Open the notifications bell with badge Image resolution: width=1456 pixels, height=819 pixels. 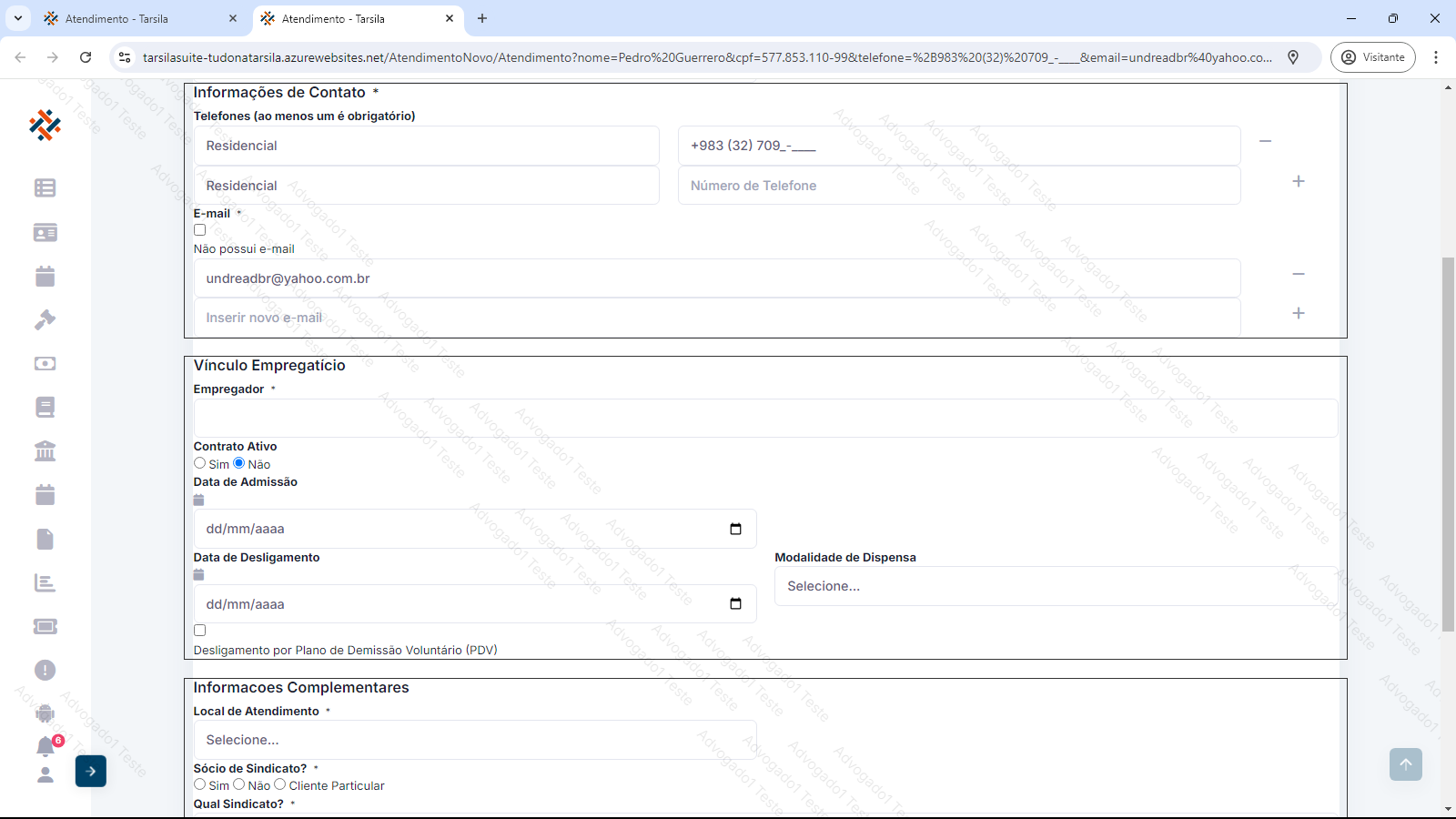click(45, 746)
